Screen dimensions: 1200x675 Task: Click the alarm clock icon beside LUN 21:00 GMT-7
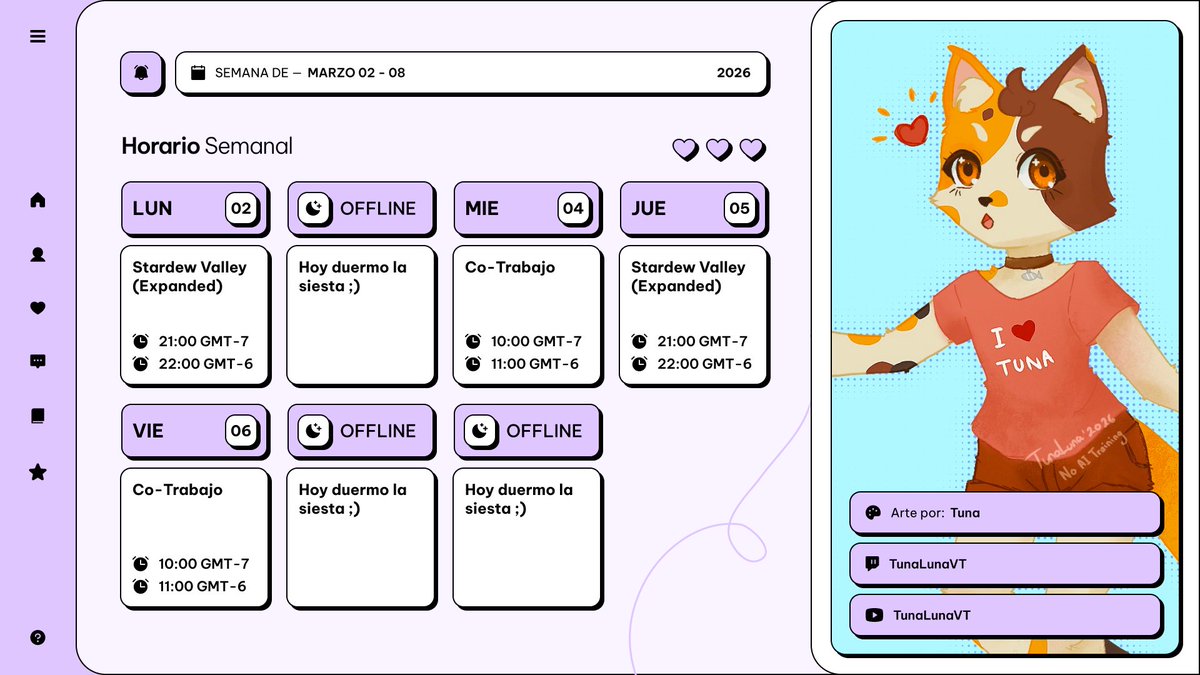[141, 341]
